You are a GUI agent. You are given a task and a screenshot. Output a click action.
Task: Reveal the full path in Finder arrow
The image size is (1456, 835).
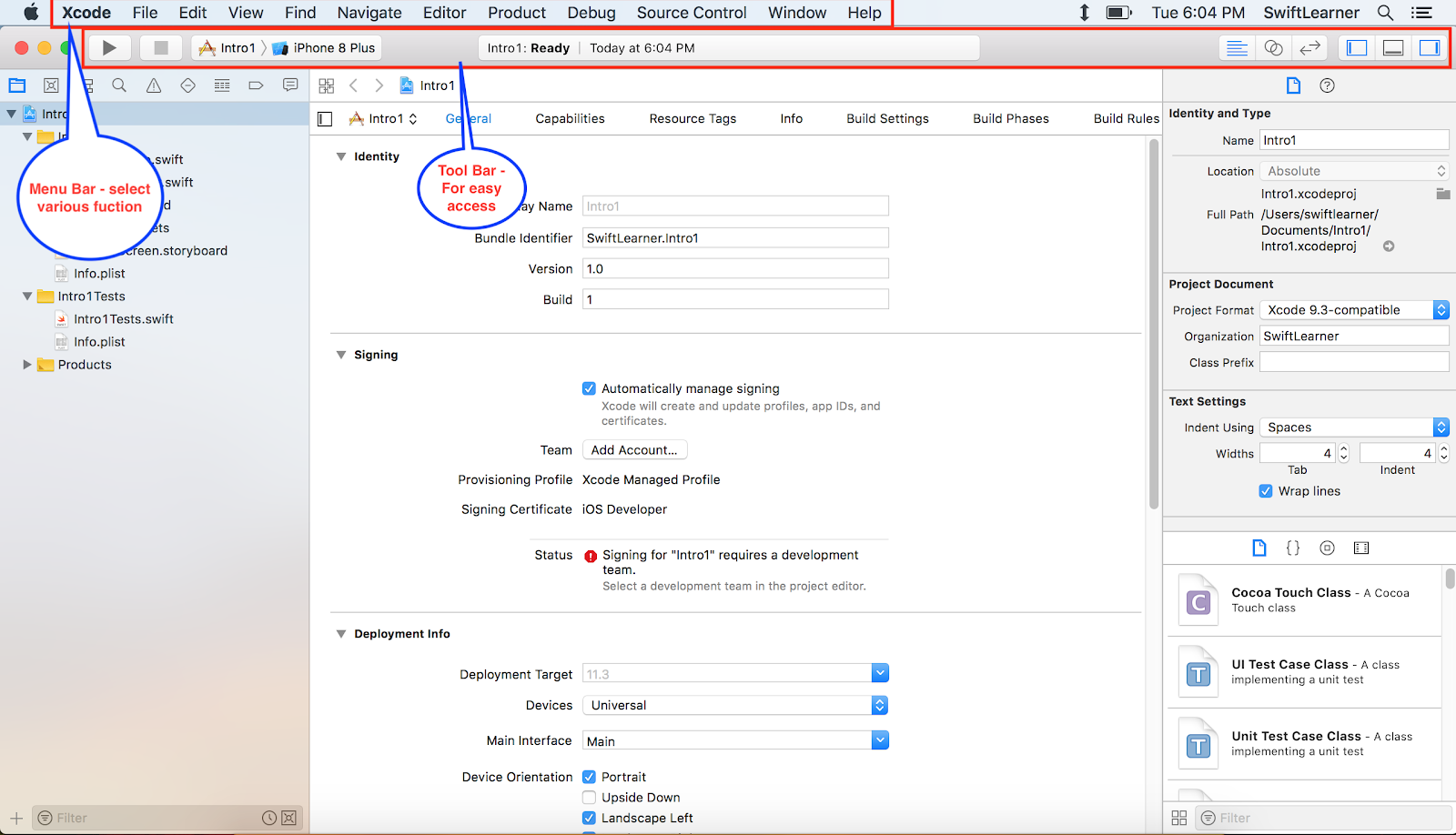[1389, 246]
